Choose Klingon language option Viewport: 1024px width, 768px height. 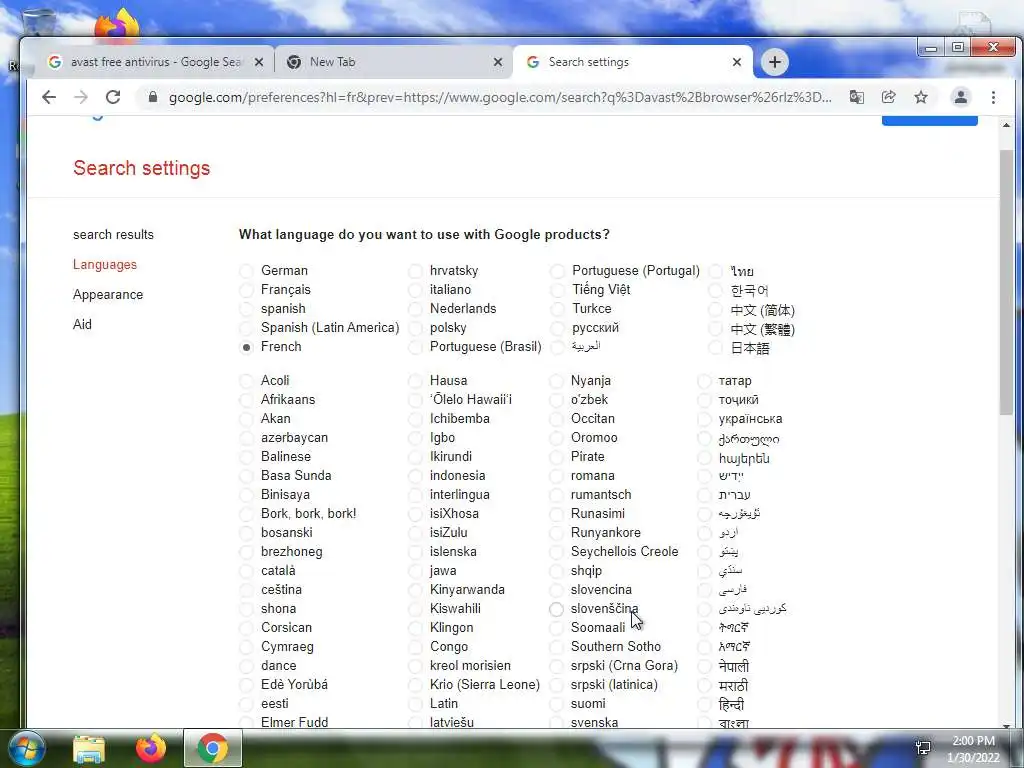415,628
